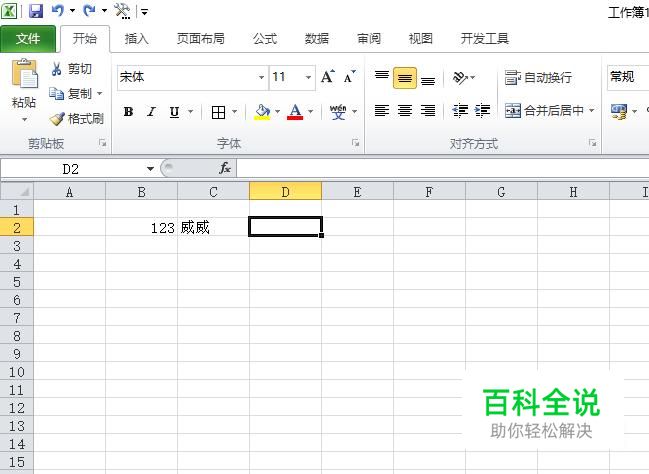Switch to the 页面布局 tab
The image size is (649, 474).
click(x=201, y=39)
